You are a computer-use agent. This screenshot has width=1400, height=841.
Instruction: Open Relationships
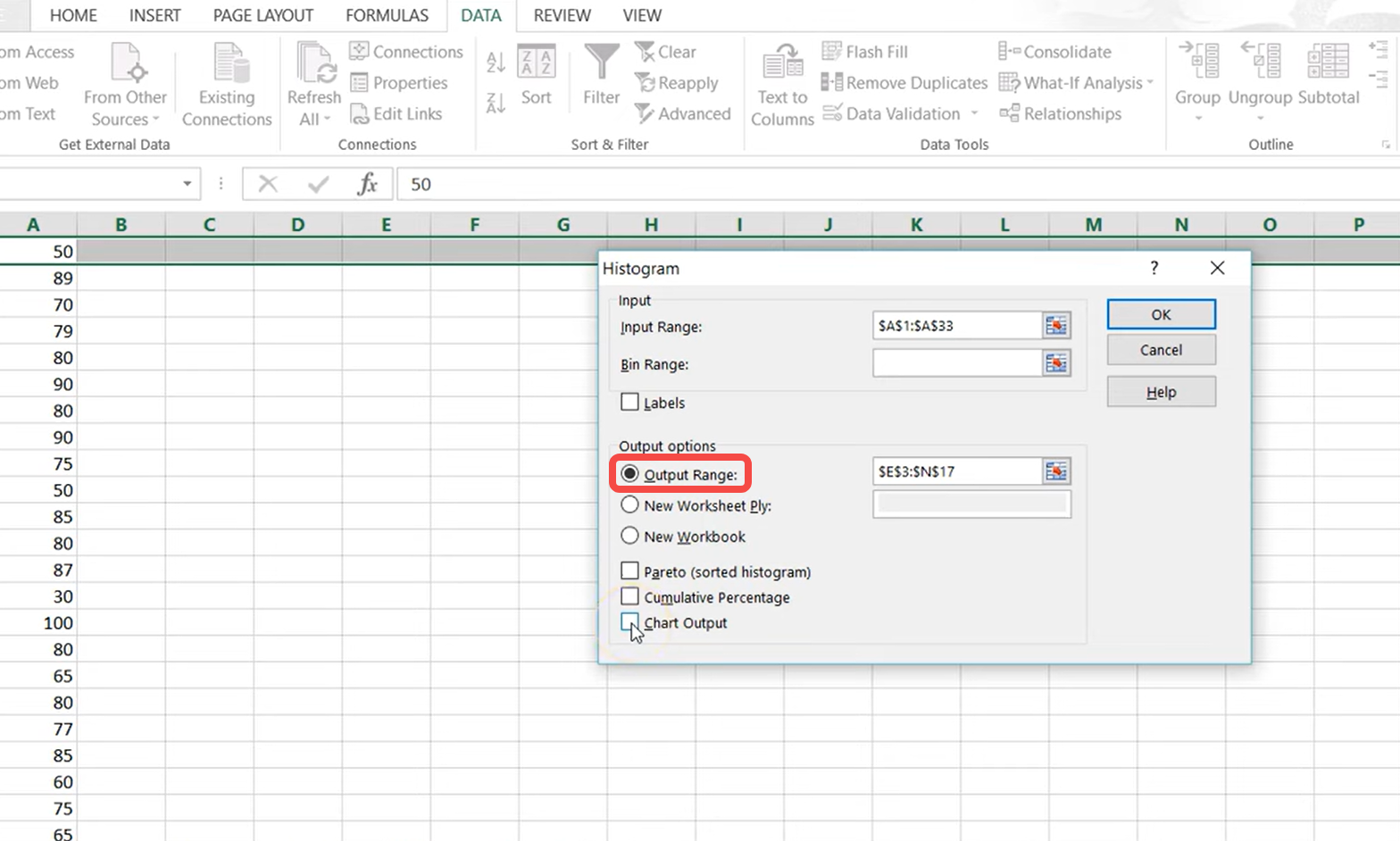1061,113
